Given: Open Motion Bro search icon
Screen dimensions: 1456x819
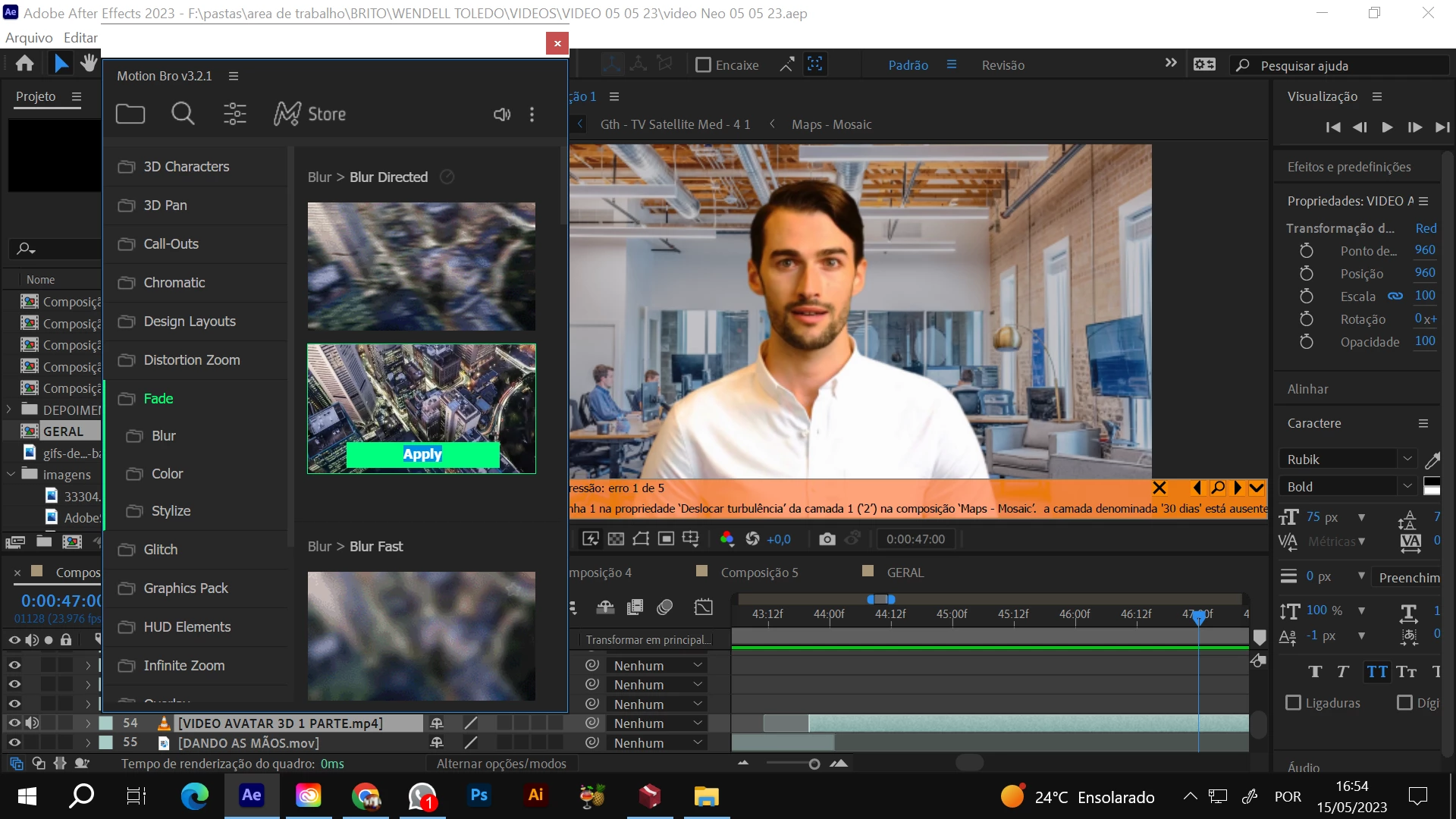Looking at the screenshot, I should click(x=183, y=114).
